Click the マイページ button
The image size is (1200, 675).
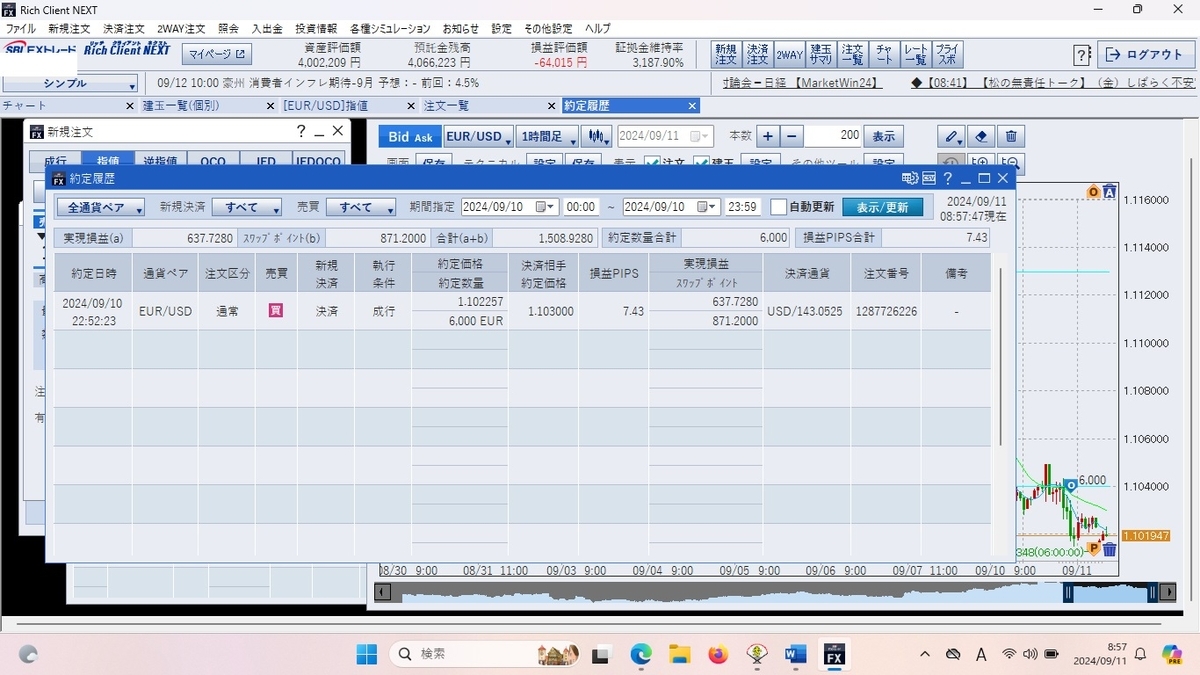point(217,54)
